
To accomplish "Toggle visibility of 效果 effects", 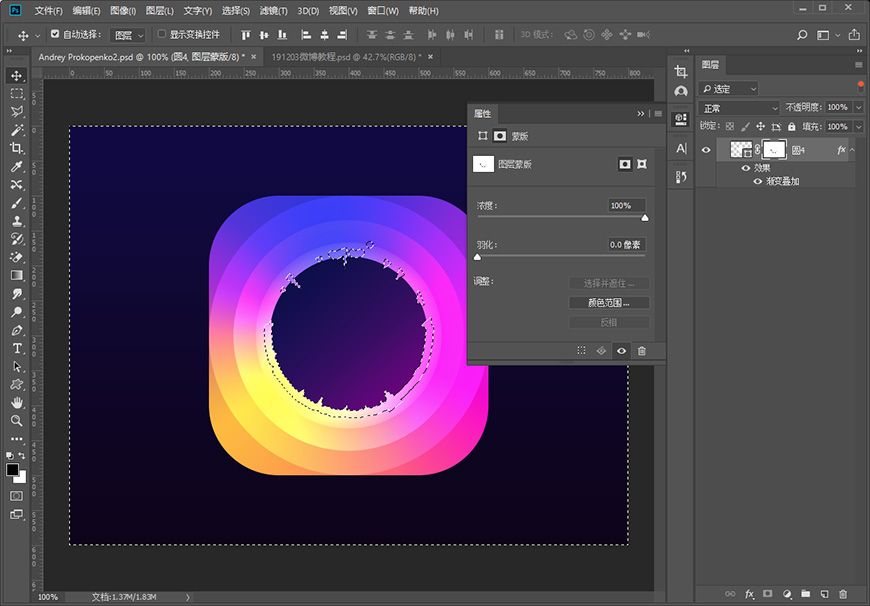I will 746,168.
